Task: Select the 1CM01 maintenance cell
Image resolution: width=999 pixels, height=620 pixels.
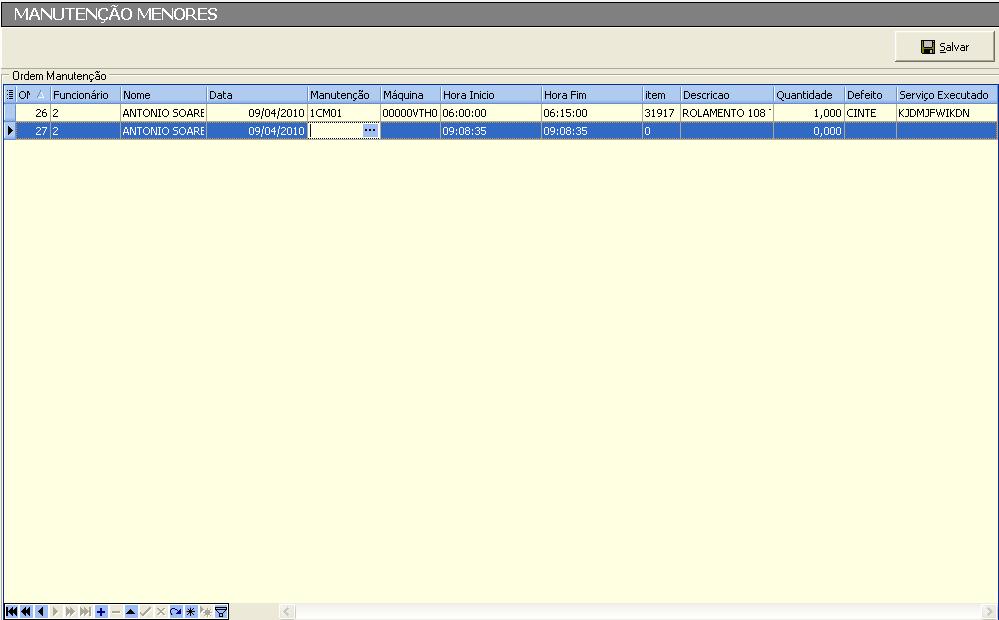Action: [343, 113]
